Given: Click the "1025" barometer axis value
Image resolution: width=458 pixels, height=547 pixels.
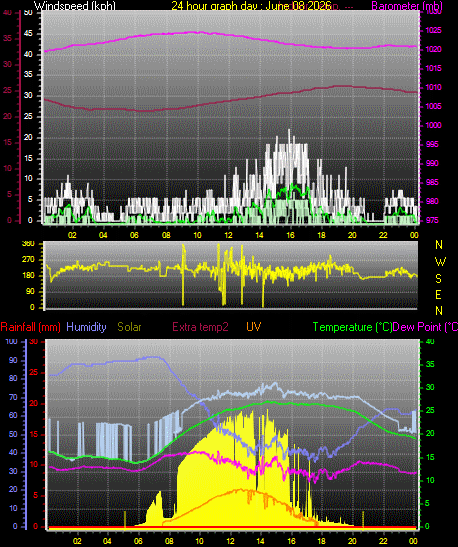Looking at the screenshot, I should coord(434,30).
